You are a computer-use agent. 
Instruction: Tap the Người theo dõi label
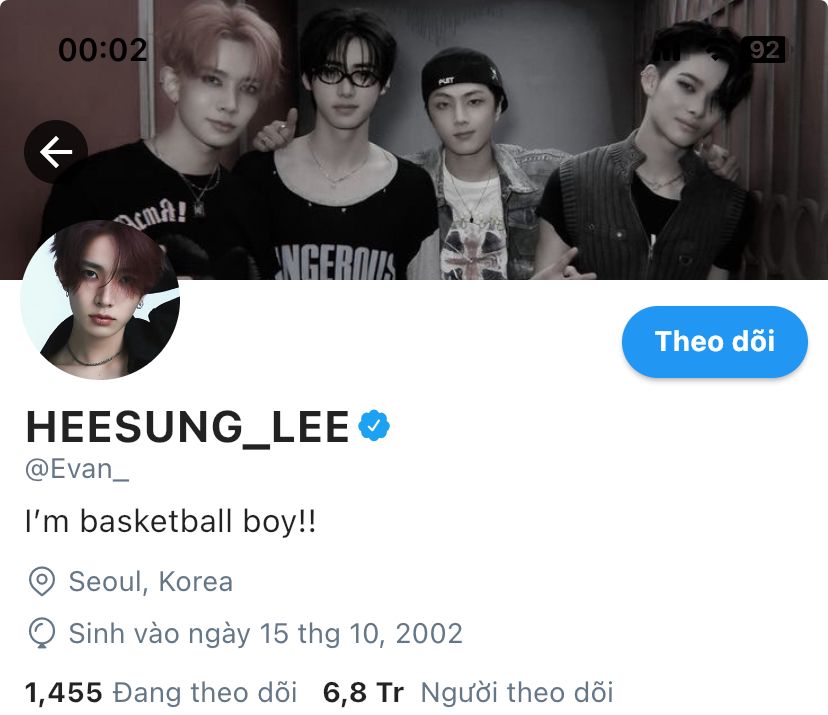[x=516, y=692]
